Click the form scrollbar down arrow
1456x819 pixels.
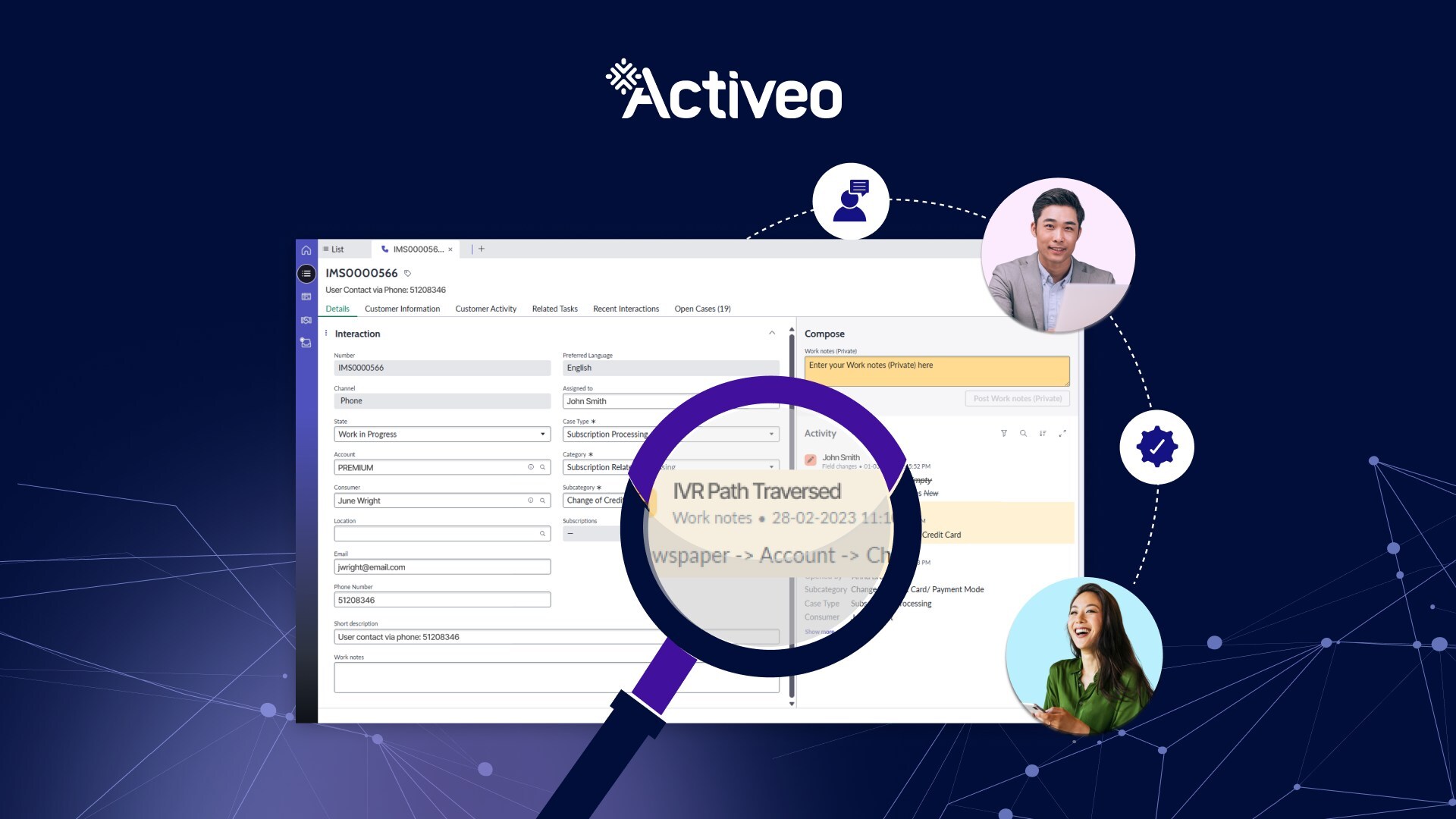pos(792,704)
